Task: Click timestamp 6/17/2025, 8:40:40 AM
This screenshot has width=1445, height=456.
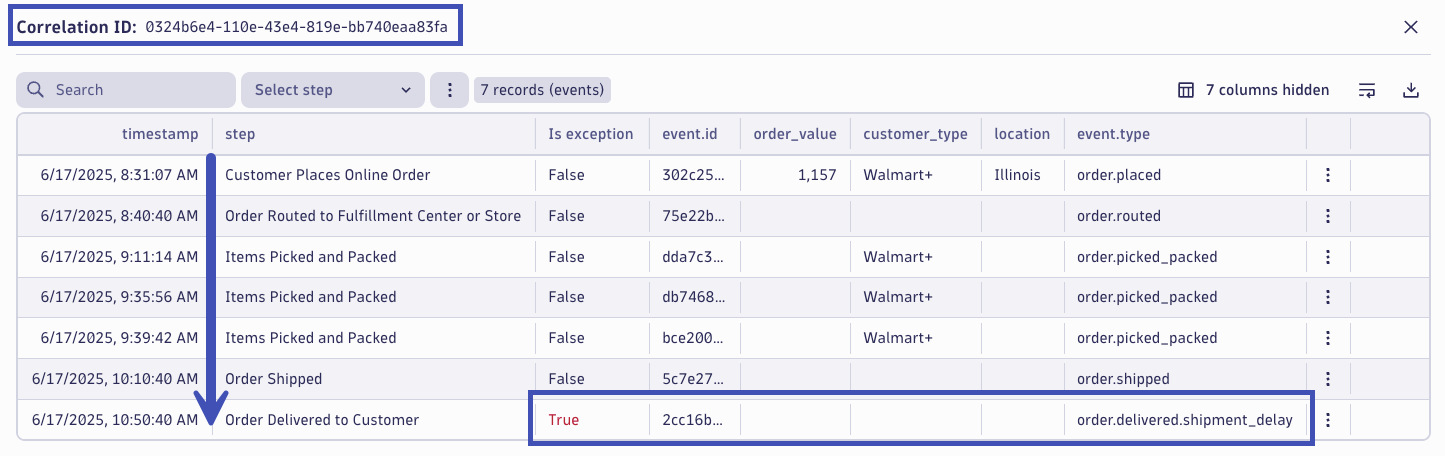Action: coord(119,216)
